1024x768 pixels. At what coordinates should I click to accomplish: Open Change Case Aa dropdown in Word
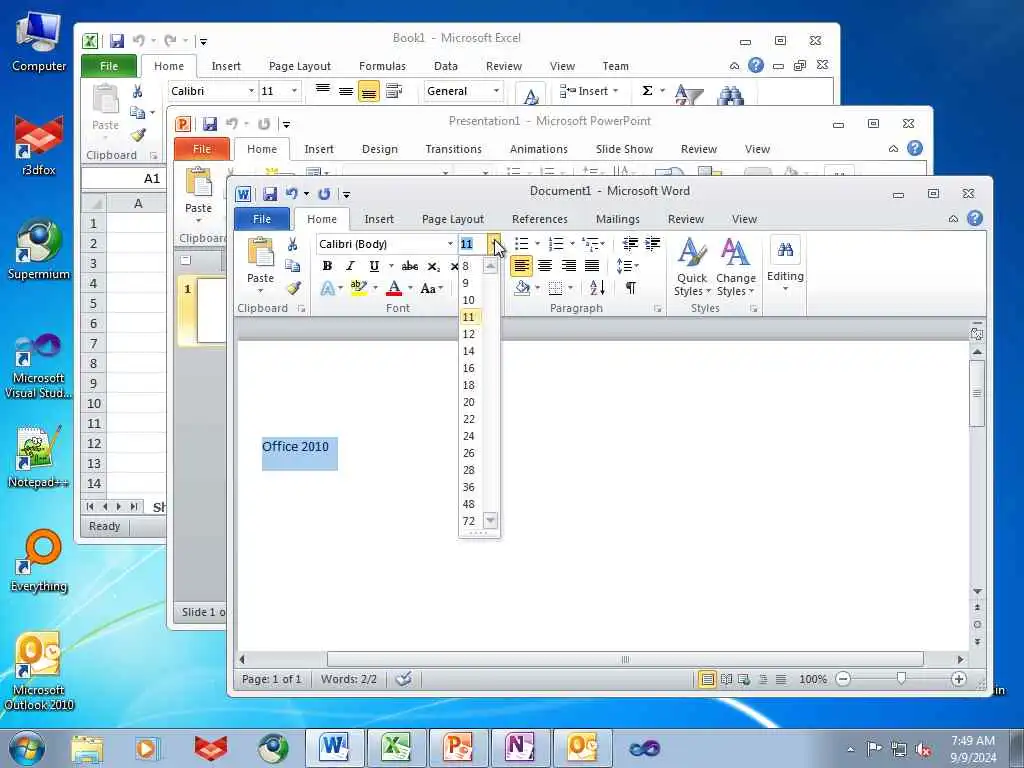coord(431,288)
